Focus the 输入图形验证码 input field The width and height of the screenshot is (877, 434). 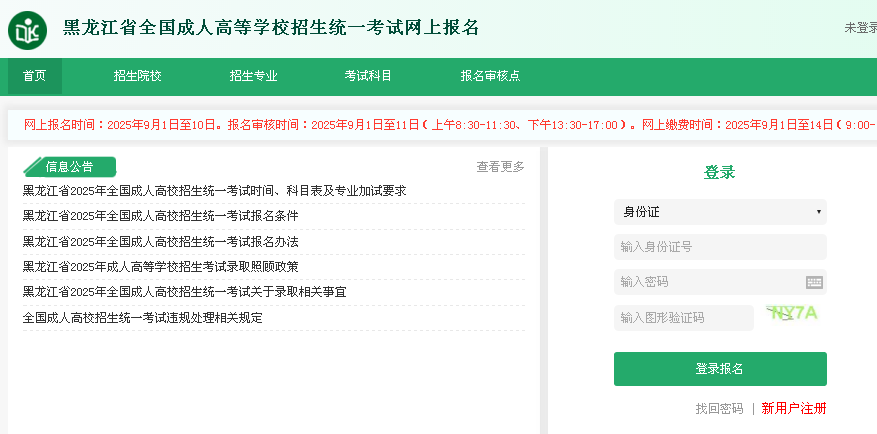click(683, 318)
